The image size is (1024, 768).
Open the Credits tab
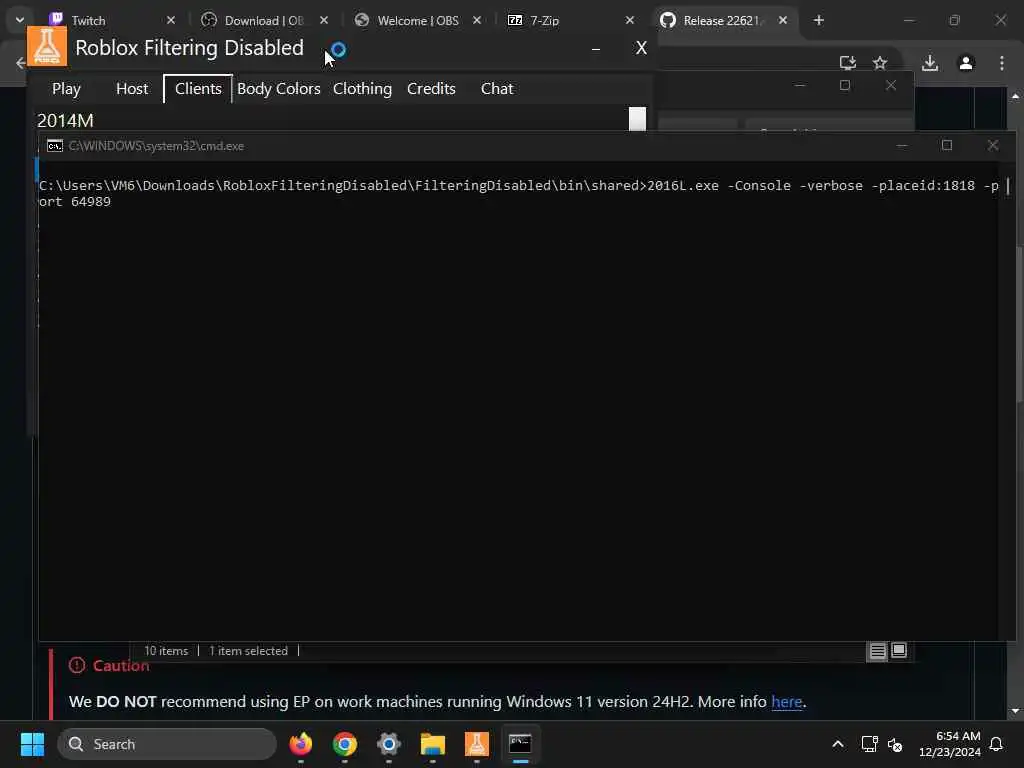[x=431, y=88]
